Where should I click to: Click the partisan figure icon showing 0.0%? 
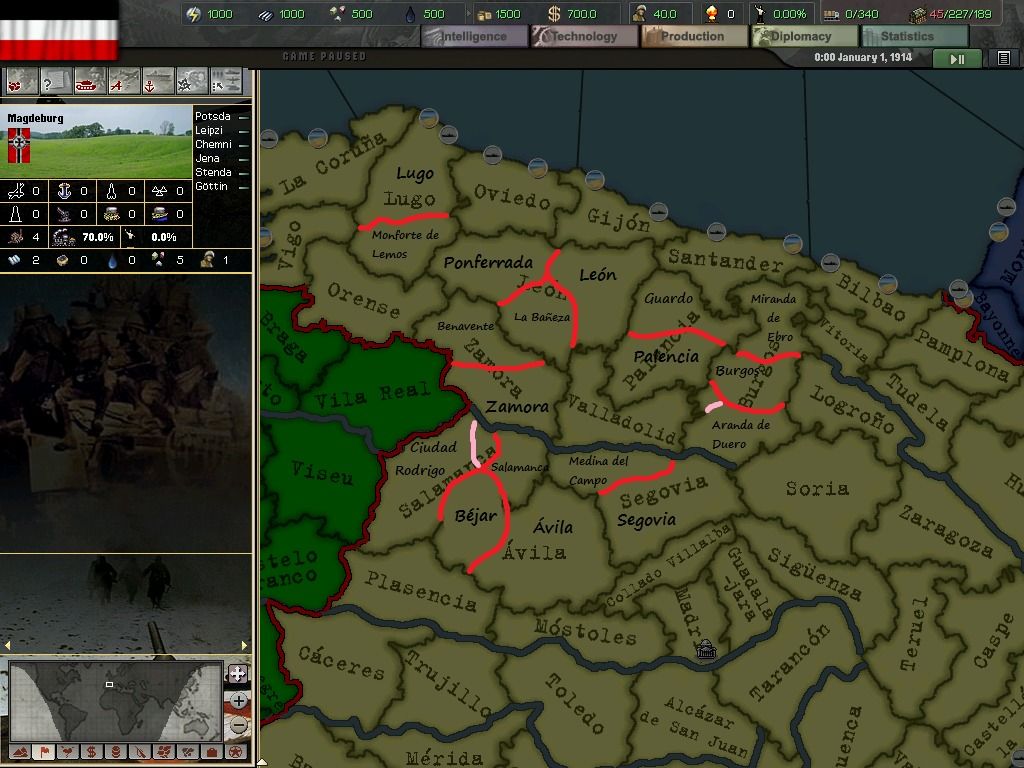130,236
